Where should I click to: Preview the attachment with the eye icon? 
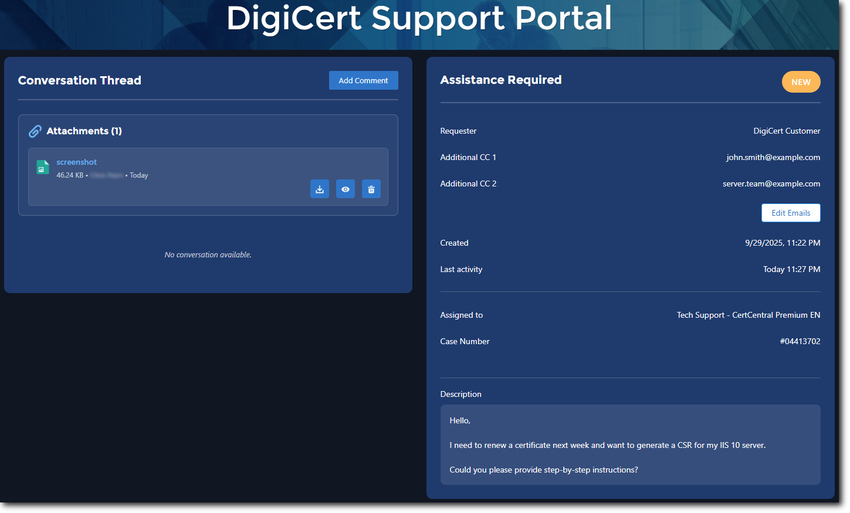coord(345,189)
